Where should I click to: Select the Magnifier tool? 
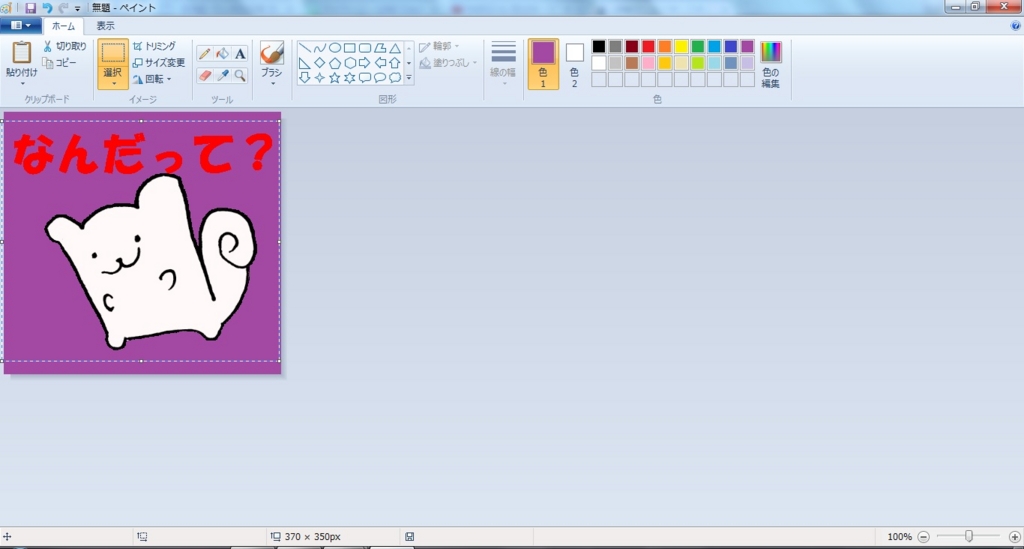(x=240, y=76)
